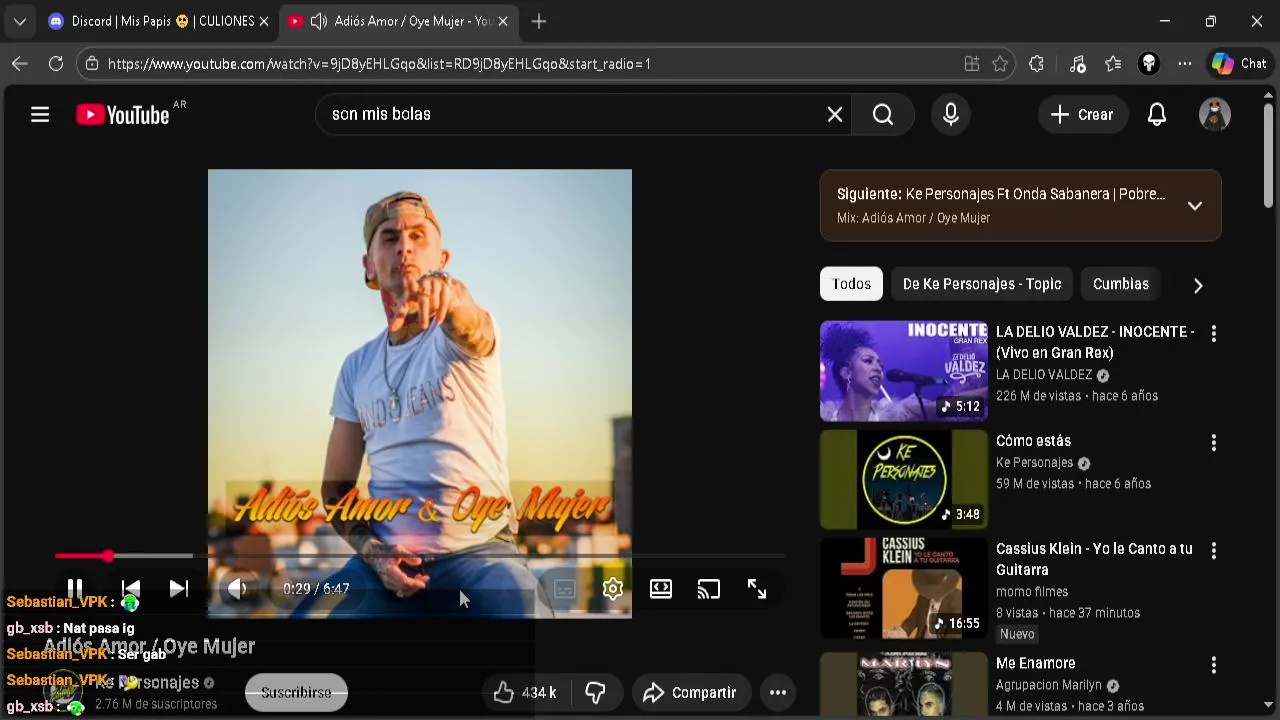This screenshot has width=1280, height=720.
Task: Pause the playing video
Action: (x=75, y=589)
